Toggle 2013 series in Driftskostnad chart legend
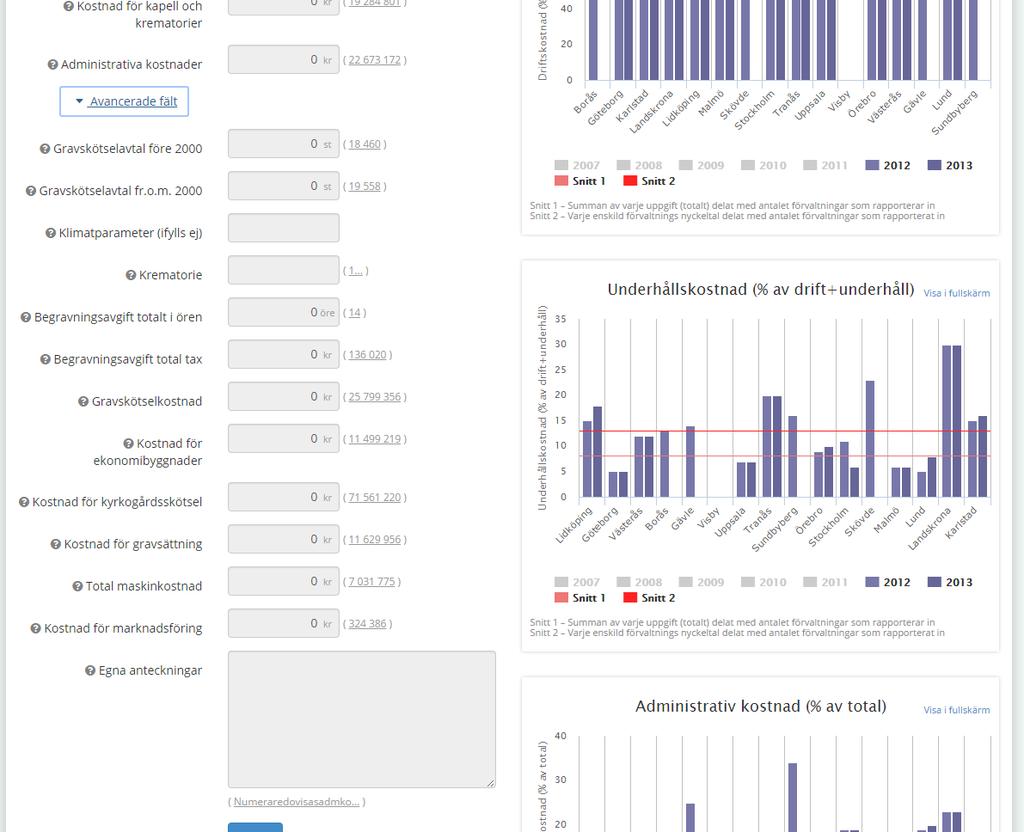Viewport: 1024px width, 832px height. (950, 165)
